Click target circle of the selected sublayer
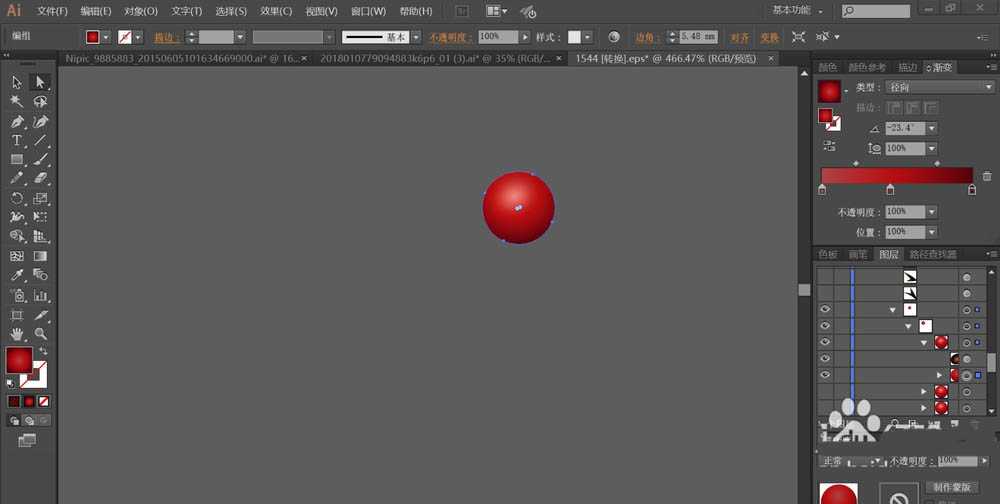Screen dimensions: 1000x504 pos(967,376)
